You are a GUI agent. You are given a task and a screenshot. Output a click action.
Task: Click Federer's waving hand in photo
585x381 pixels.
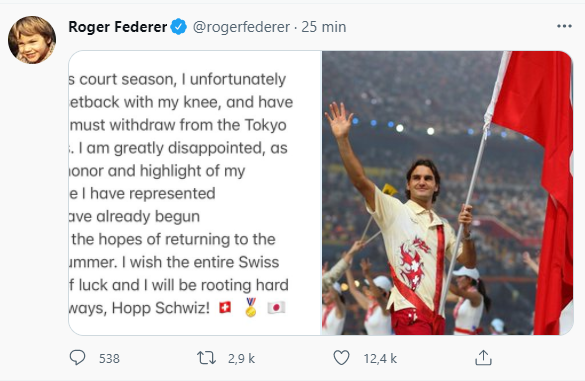tap(338, 120)
